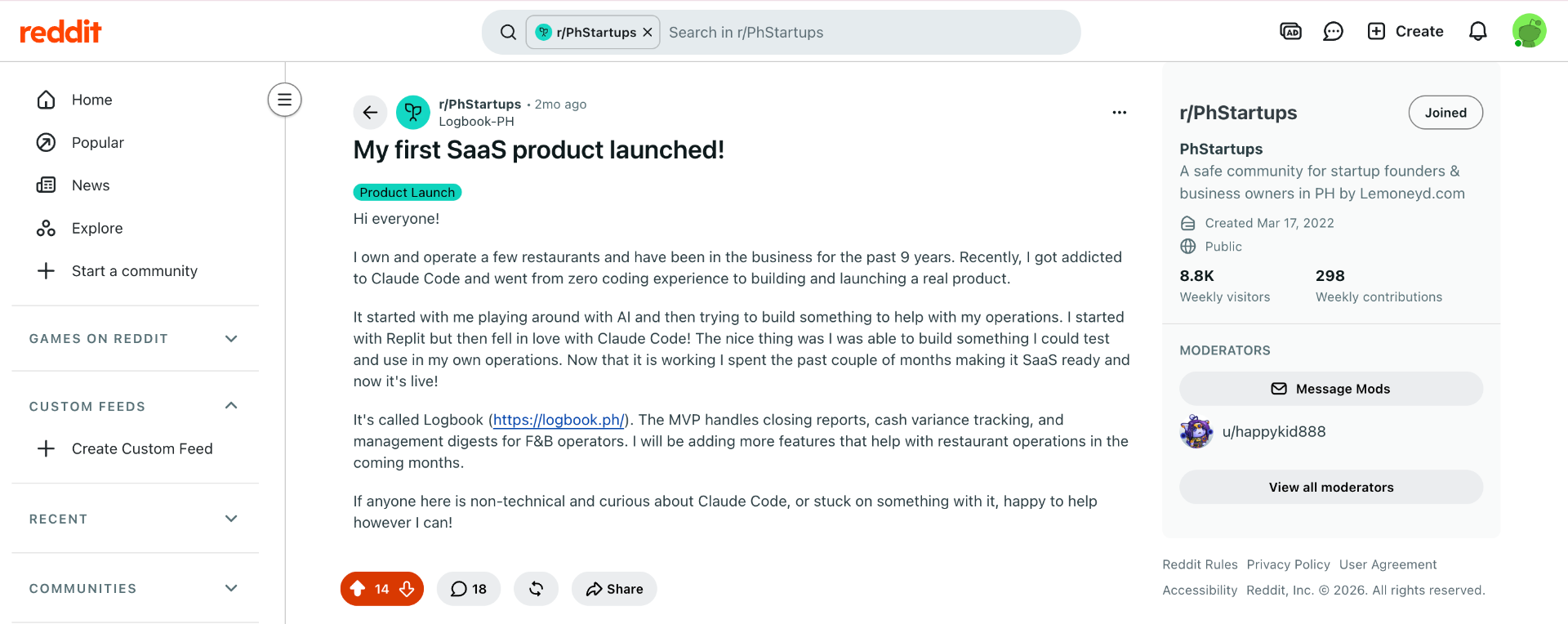Viewport: 1568px width, 624px height.
Task: Open moderator u/happykid888 profile
Action: click(x=1274, y=432)
